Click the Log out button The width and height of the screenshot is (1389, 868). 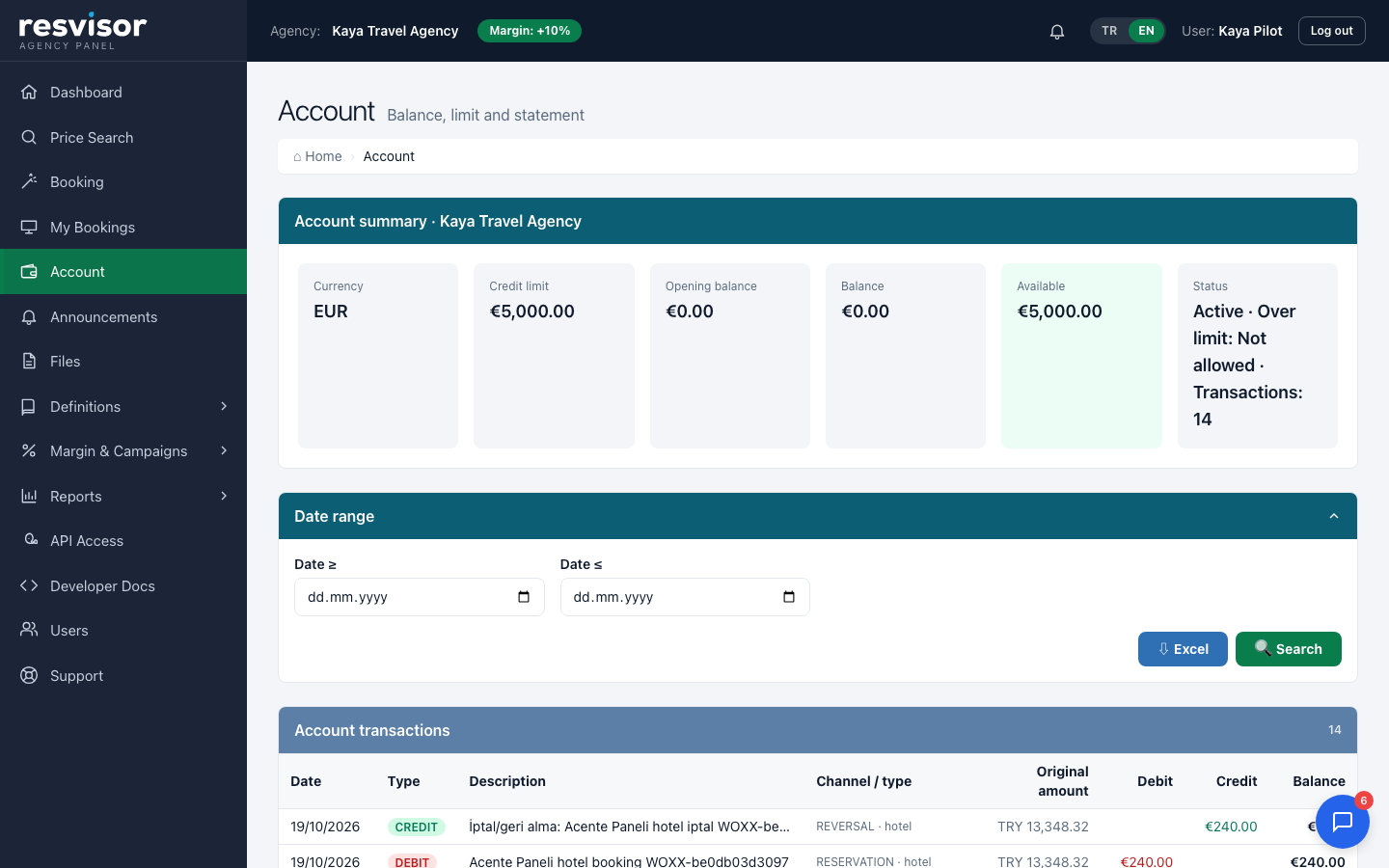coord(1331,31)
